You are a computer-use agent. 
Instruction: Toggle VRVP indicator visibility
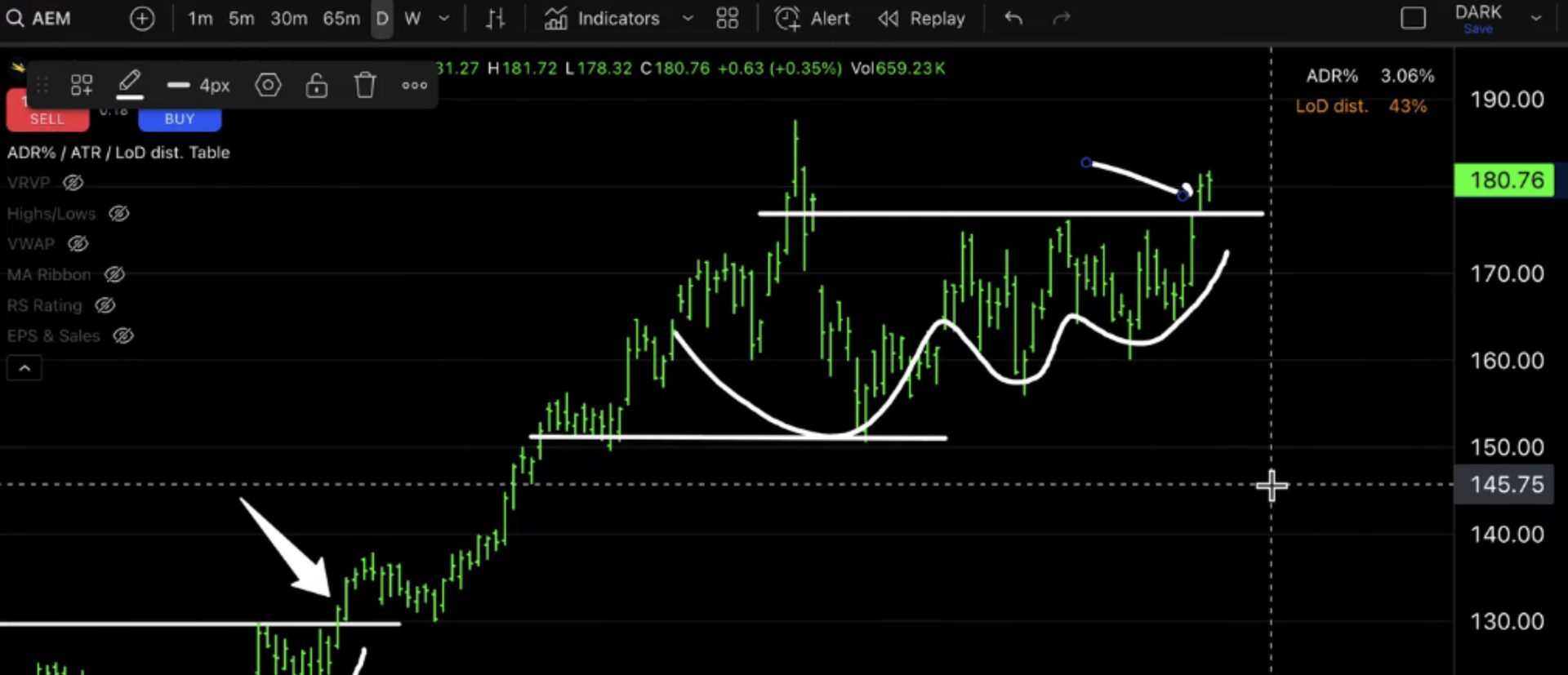73,183
